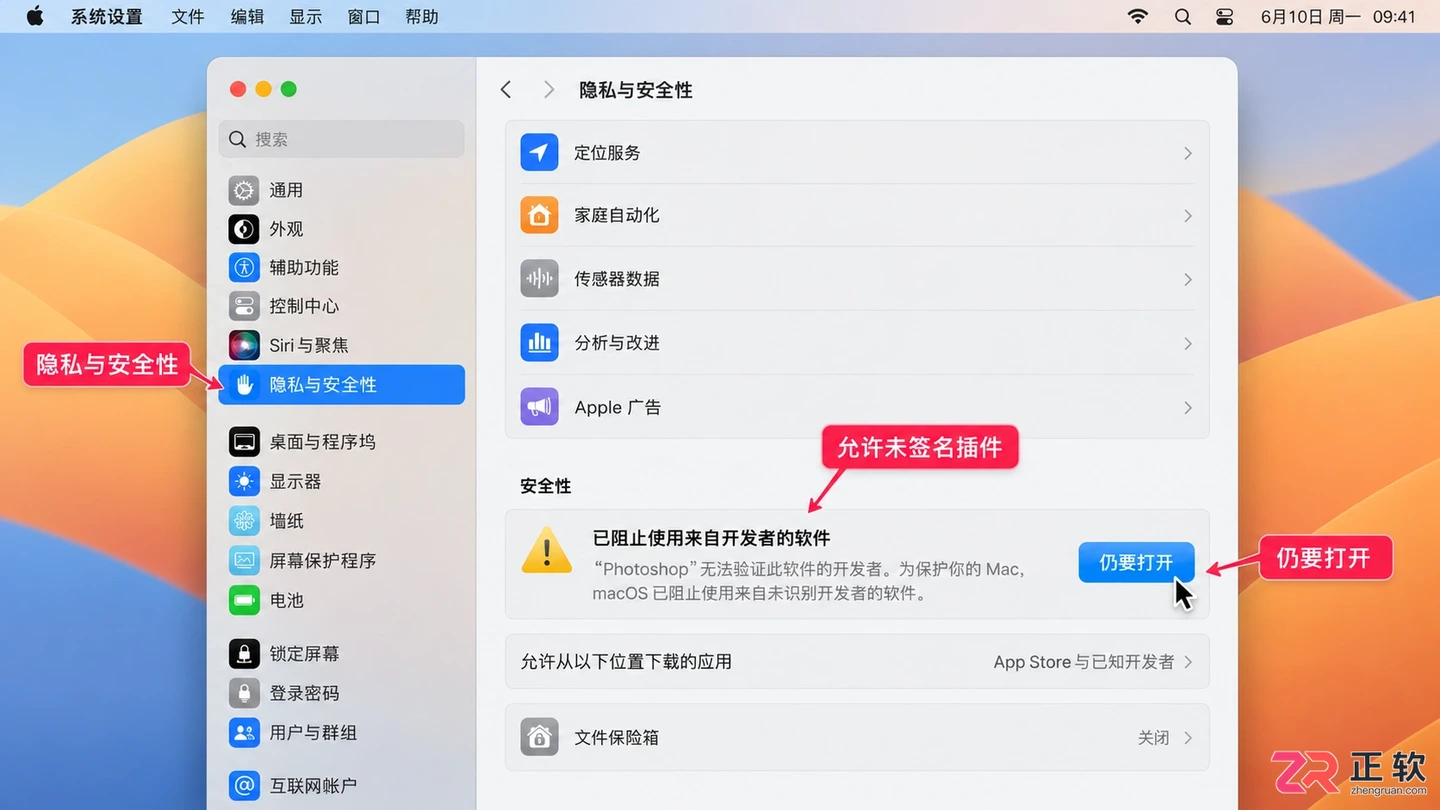Expand the 分析与改进 row chevron
The width and height of the screenshot is (1440, 810).
tap(1188, 343)
